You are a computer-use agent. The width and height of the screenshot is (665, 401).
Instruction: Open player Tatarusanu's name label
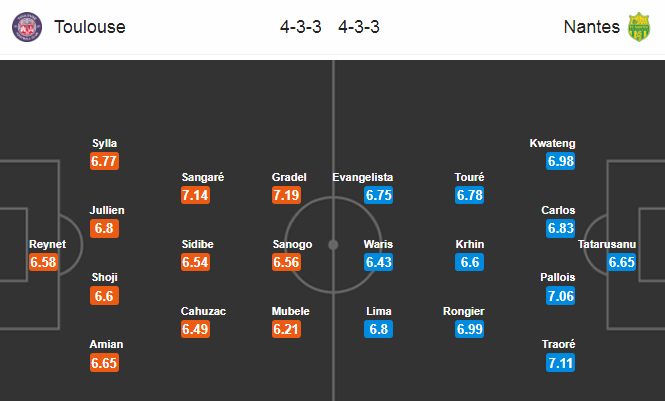(x=607, y=244)
